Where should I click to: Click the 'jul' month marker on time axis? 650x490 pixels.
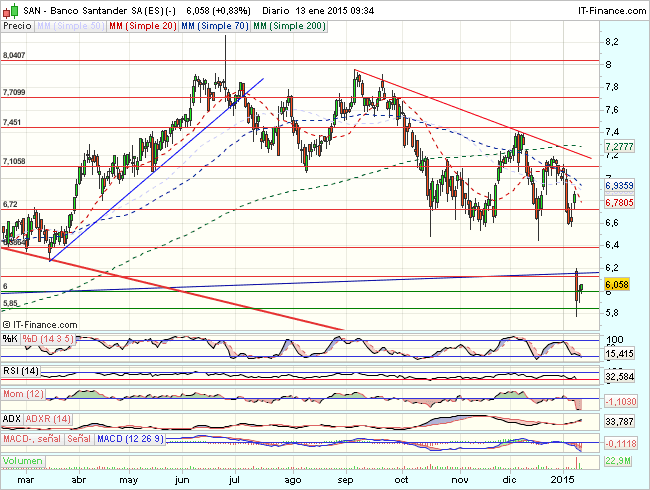pyautogui.click(x=235, y=480)
